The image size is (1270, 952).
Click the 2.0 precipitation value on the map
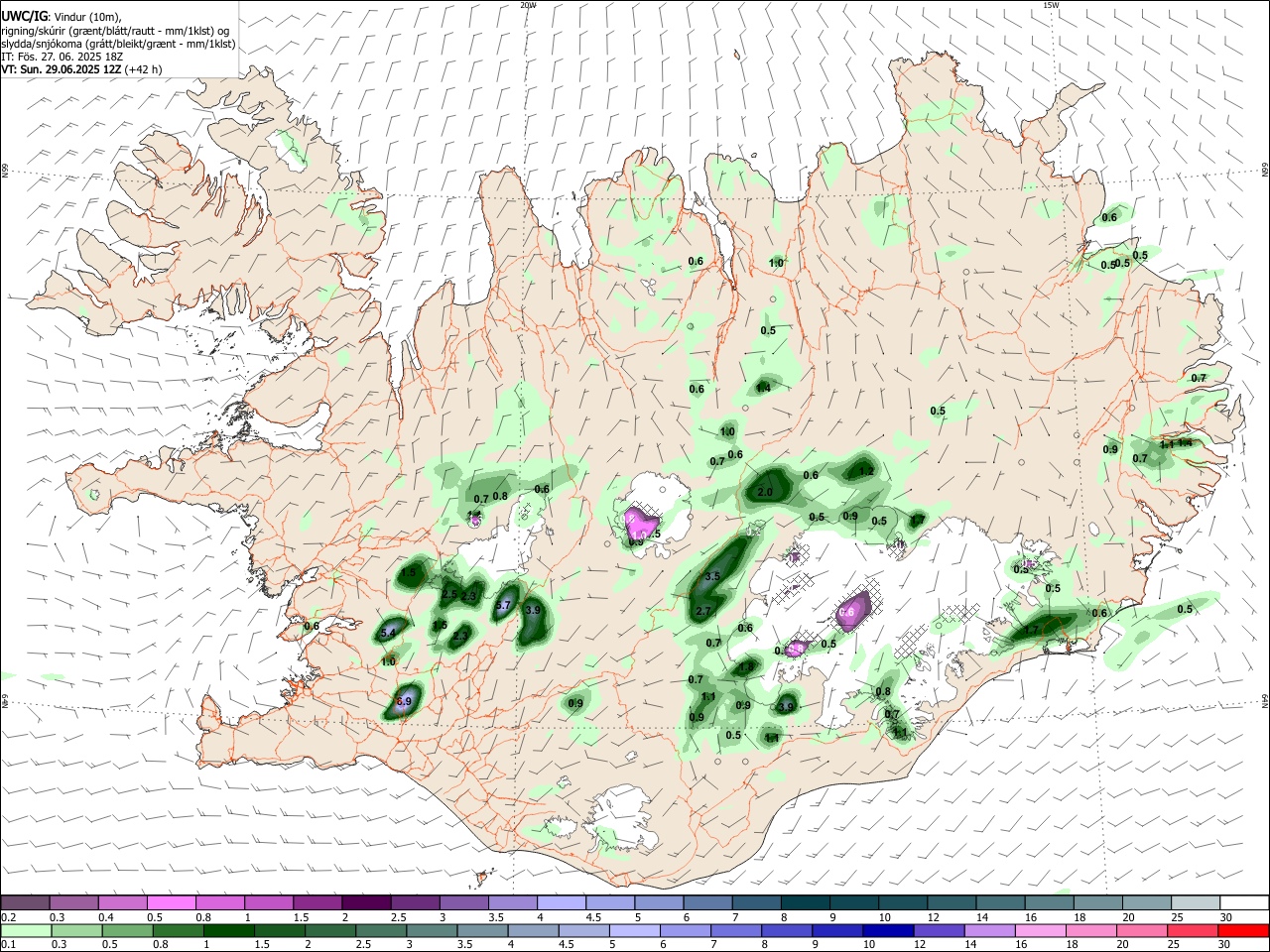[x=765, y=492]
